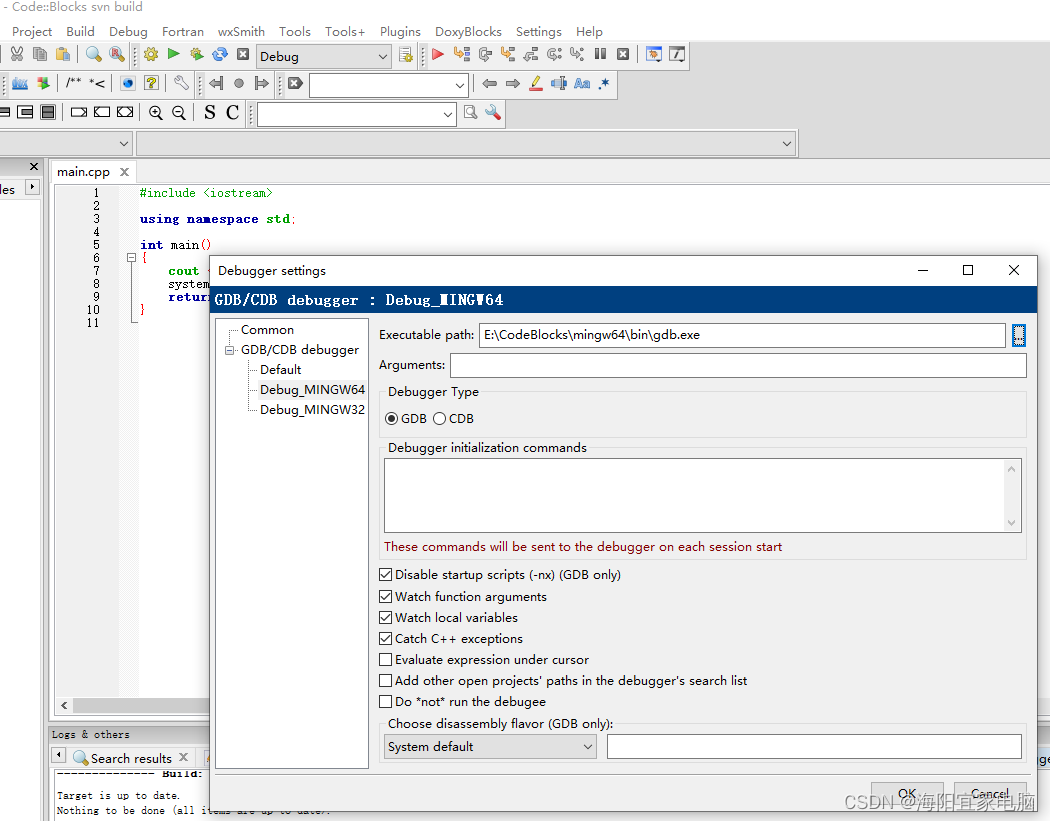Click the Executable path input field
This screenshot has width=1050, height=821.
[742, 335]
